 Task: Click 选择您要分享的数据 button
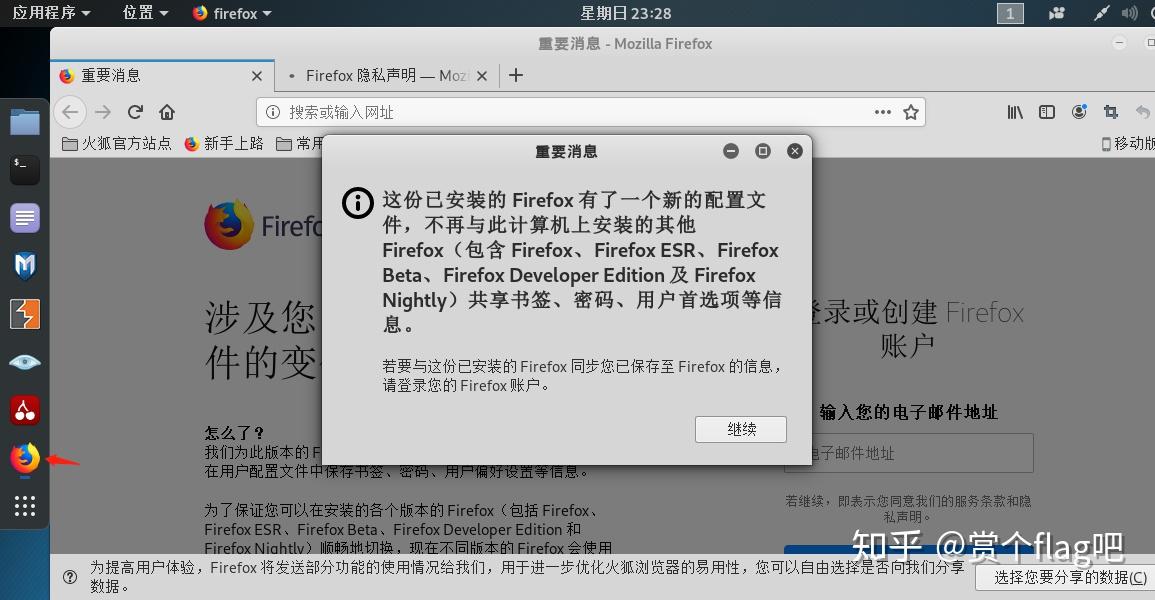pos(1070,578)
